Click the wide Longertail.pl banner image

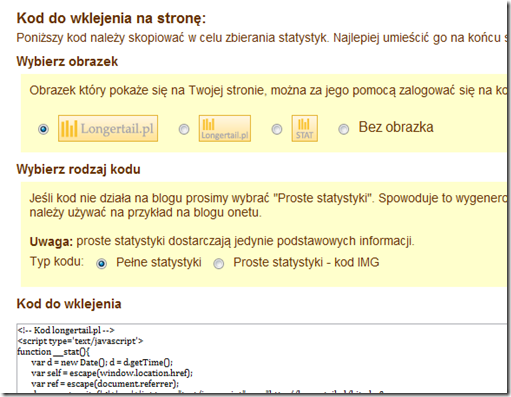[108, 129]
